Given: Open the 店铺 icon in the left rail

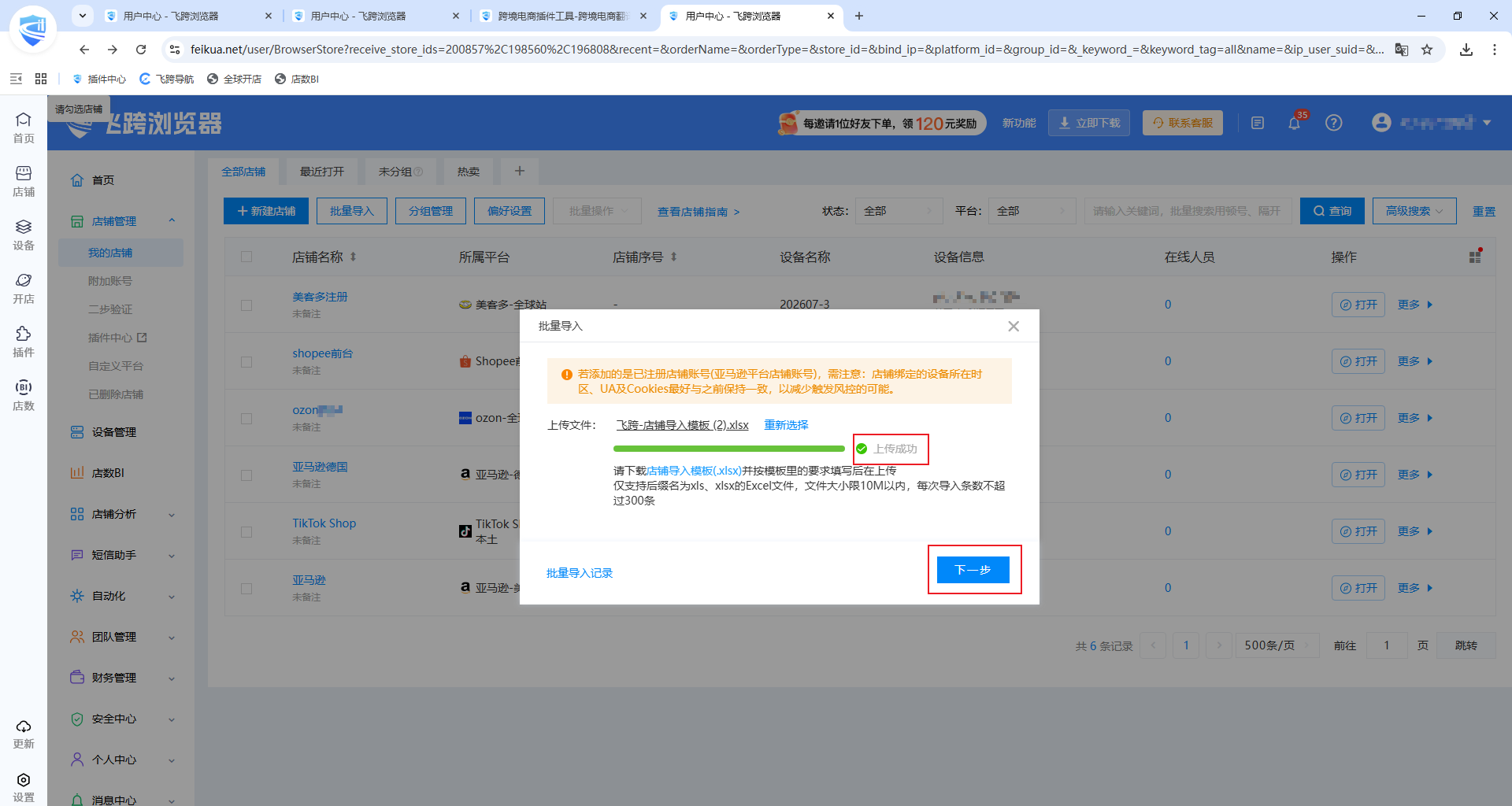Looking at the screenshot, I should click(24, 181).
